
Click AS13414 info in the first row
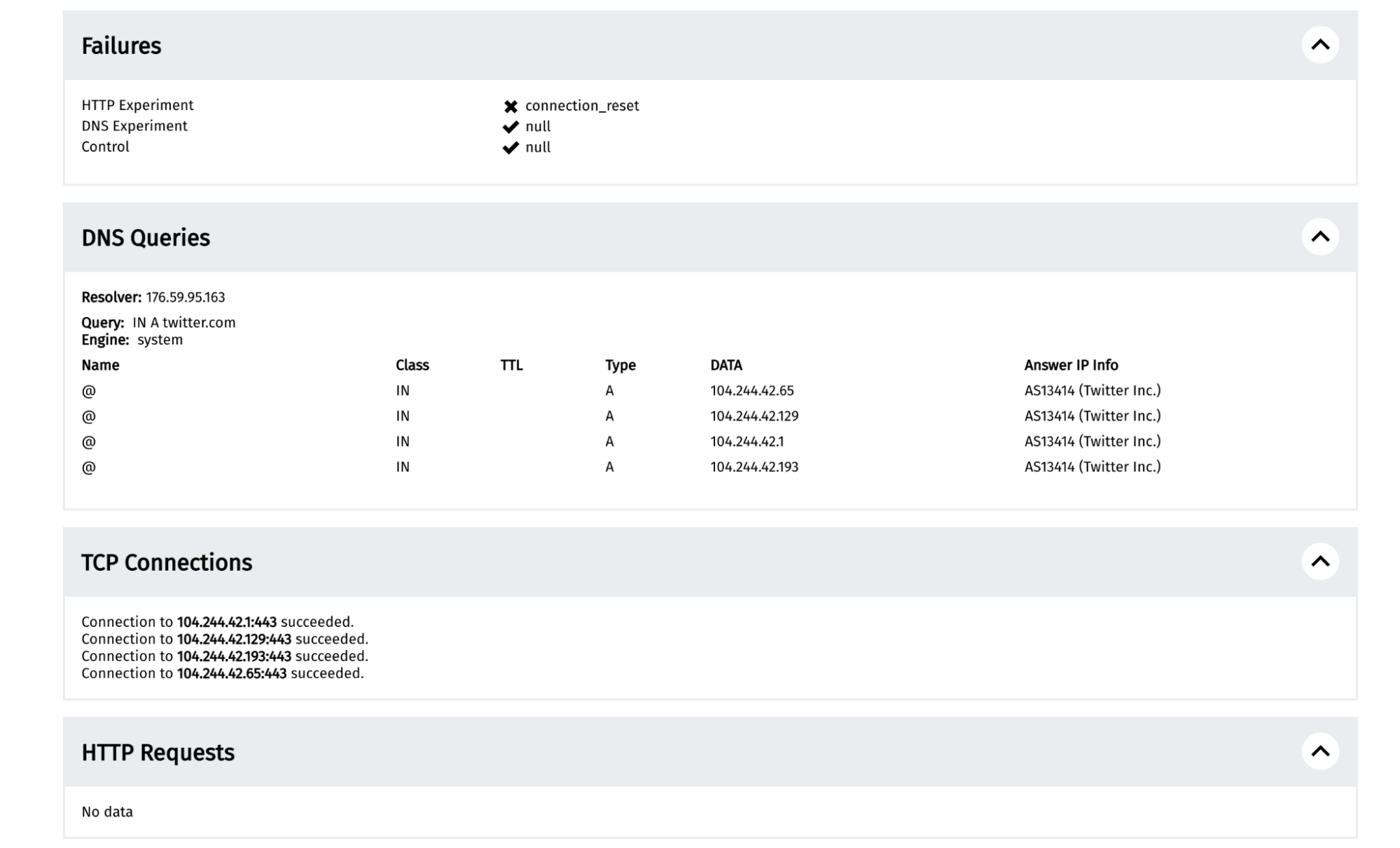(1092, 391)
